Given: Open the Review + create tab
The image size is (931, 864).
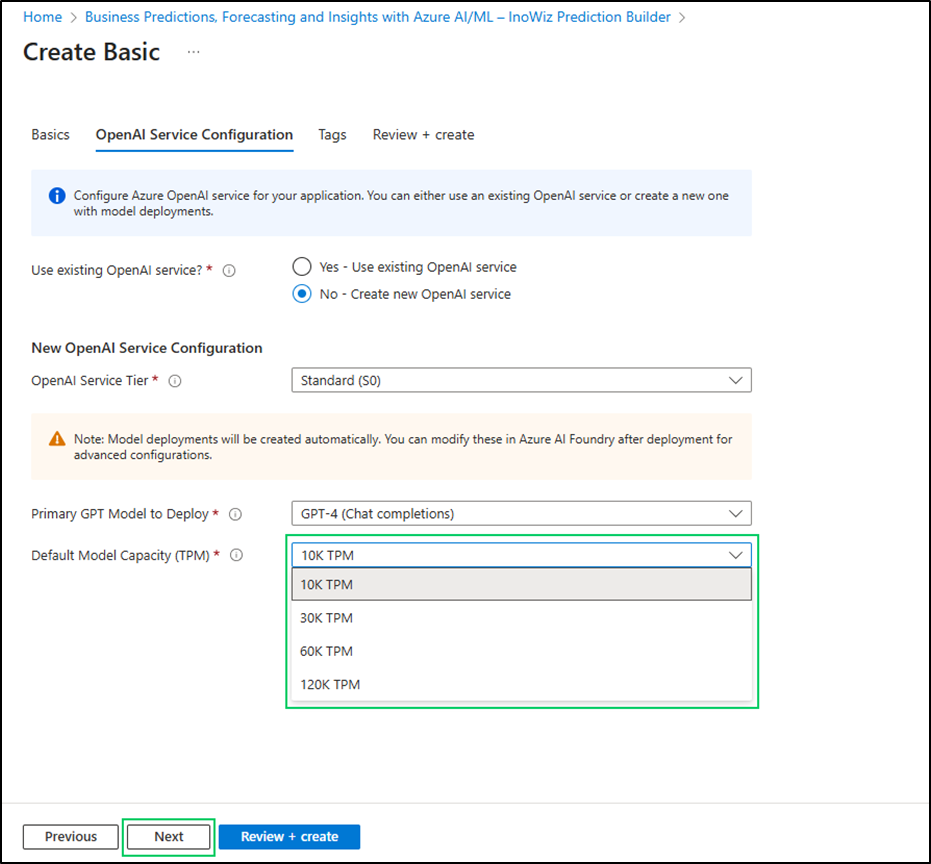Looking at the screenshot, I should pyautogui.click(x=423, y=135).
